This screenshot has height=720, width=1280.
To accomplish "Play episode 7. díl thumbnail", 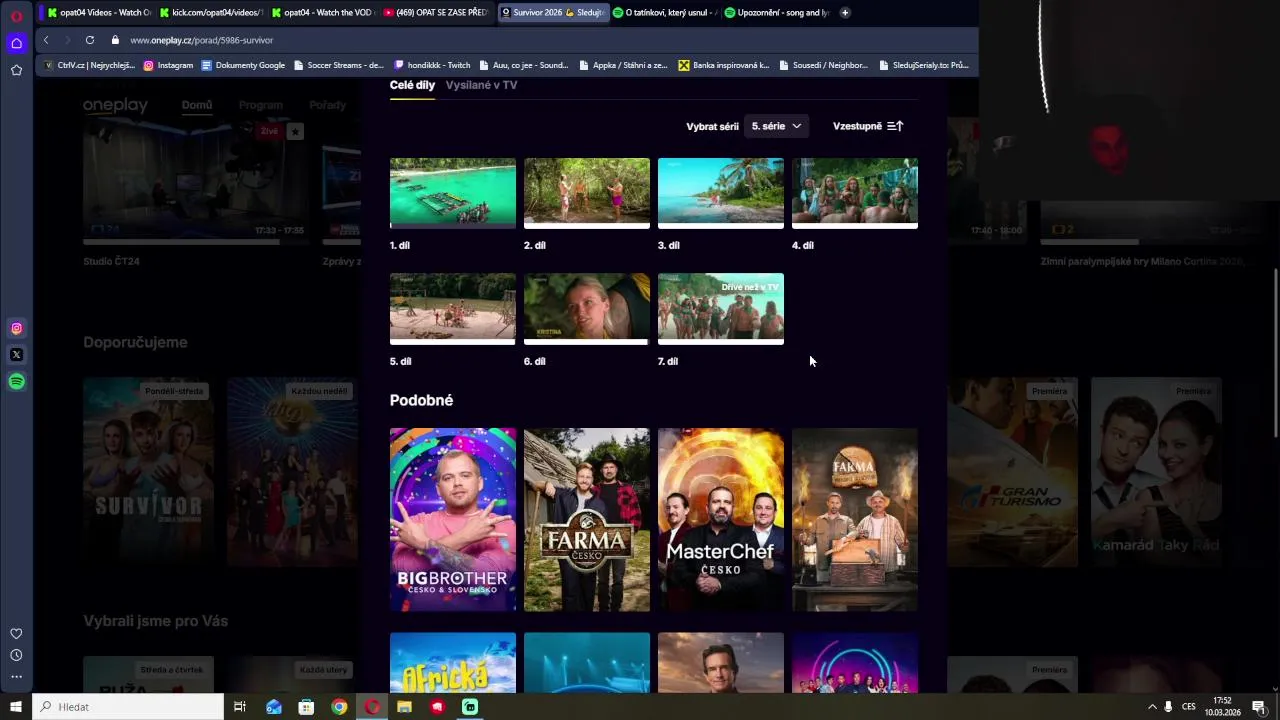I will [721, 309].
